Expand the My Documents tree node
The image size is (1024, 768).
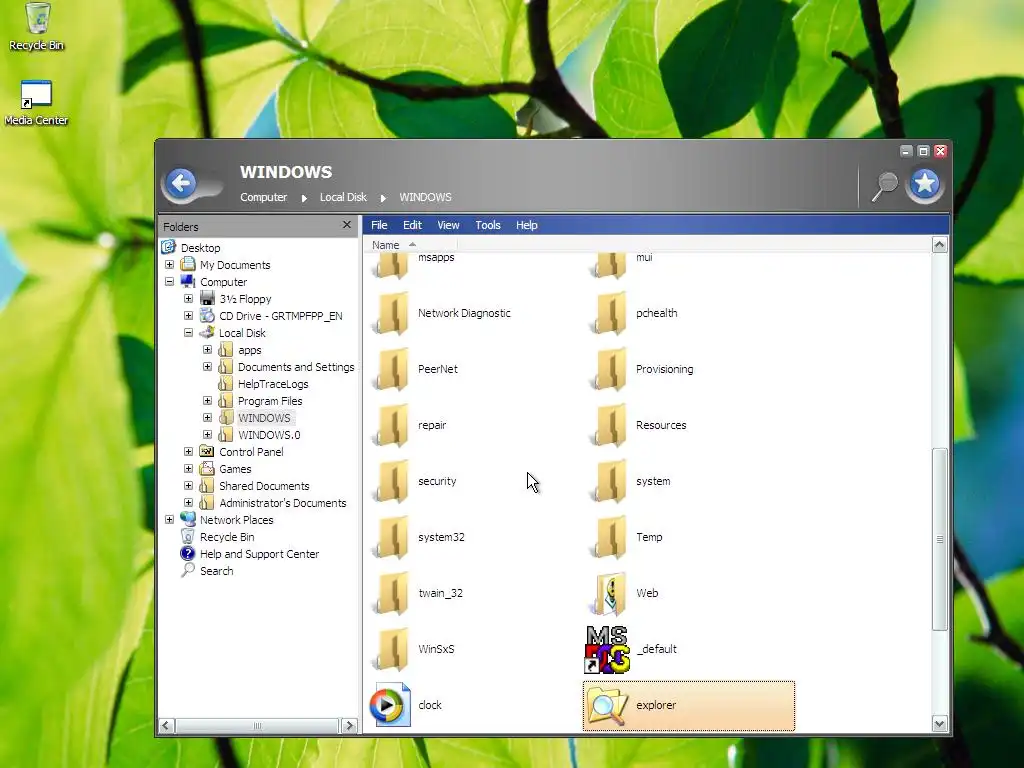(169, 264)
